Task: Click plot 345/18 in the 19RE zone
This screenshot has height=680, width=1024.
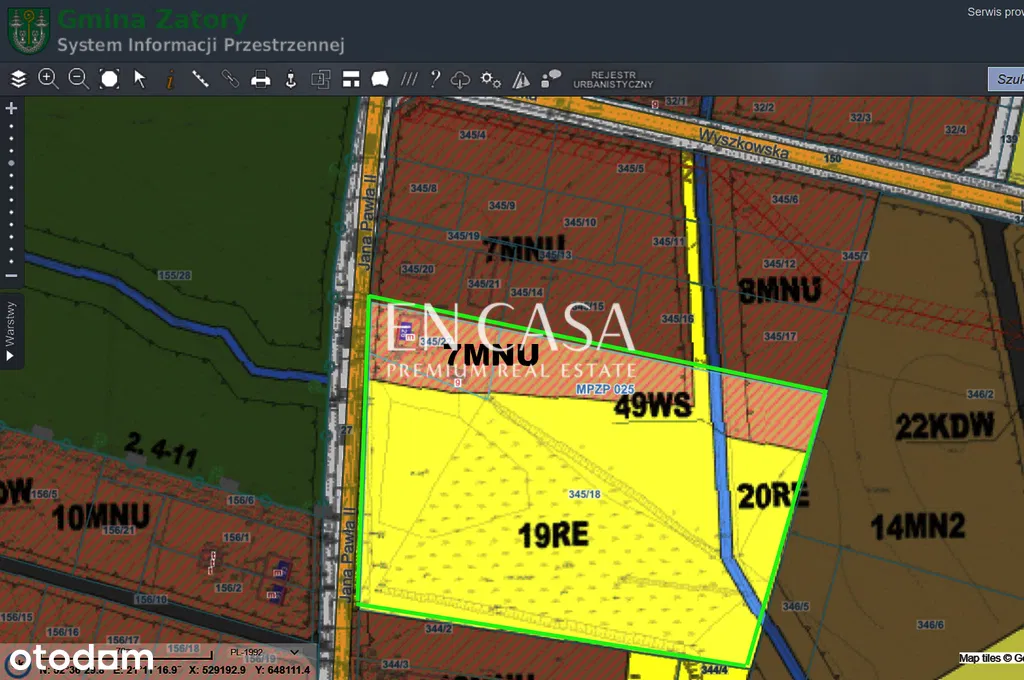Action: point(583,494)
